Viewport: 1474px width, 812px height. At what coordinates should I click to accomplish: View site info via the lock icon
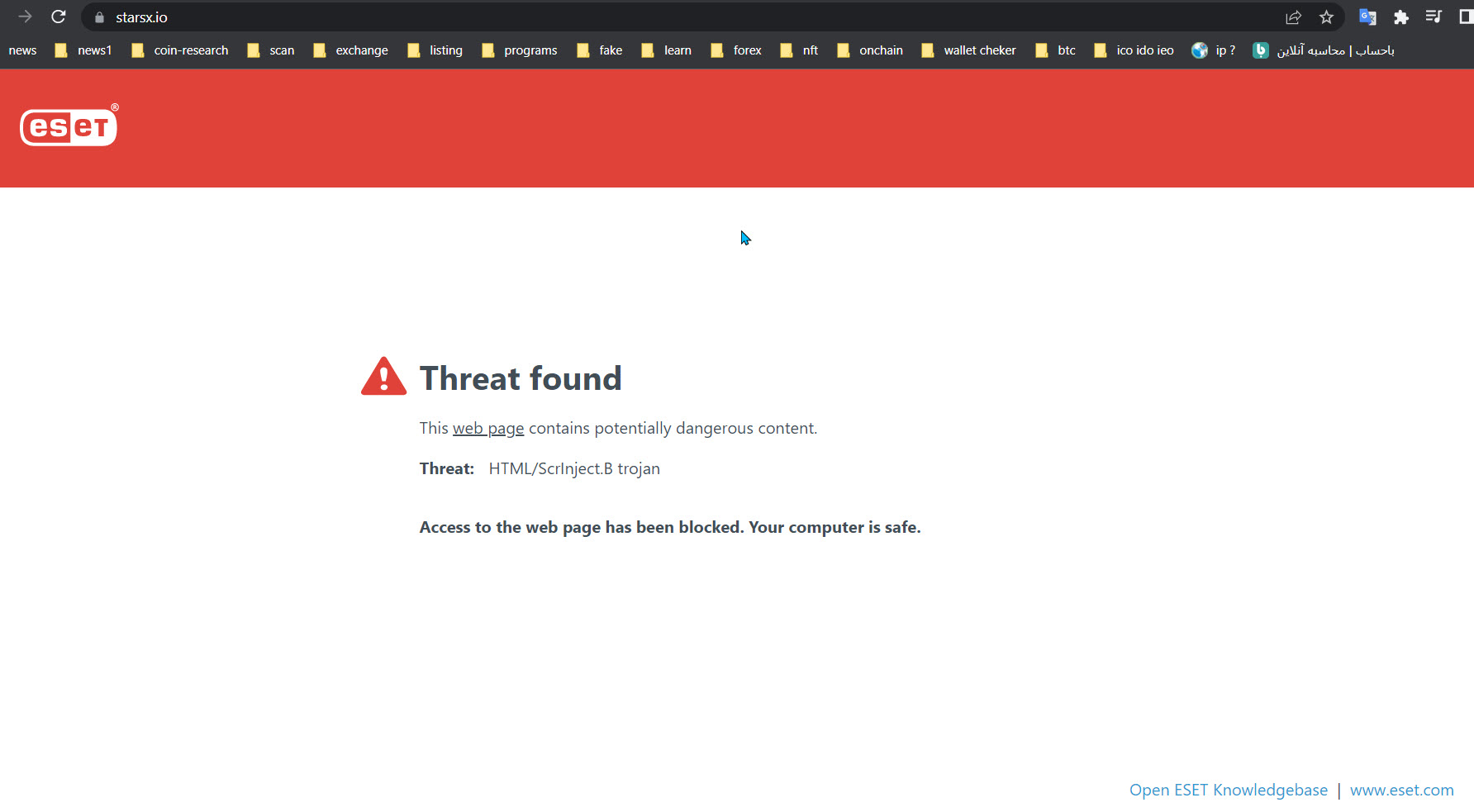(x=99, y=17)
